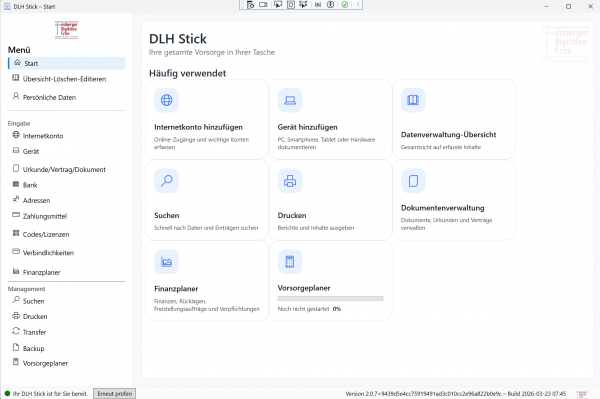Click the Erneut prüfen button
The height and width of the screenshot is (399, 600).
click(114, 394)
